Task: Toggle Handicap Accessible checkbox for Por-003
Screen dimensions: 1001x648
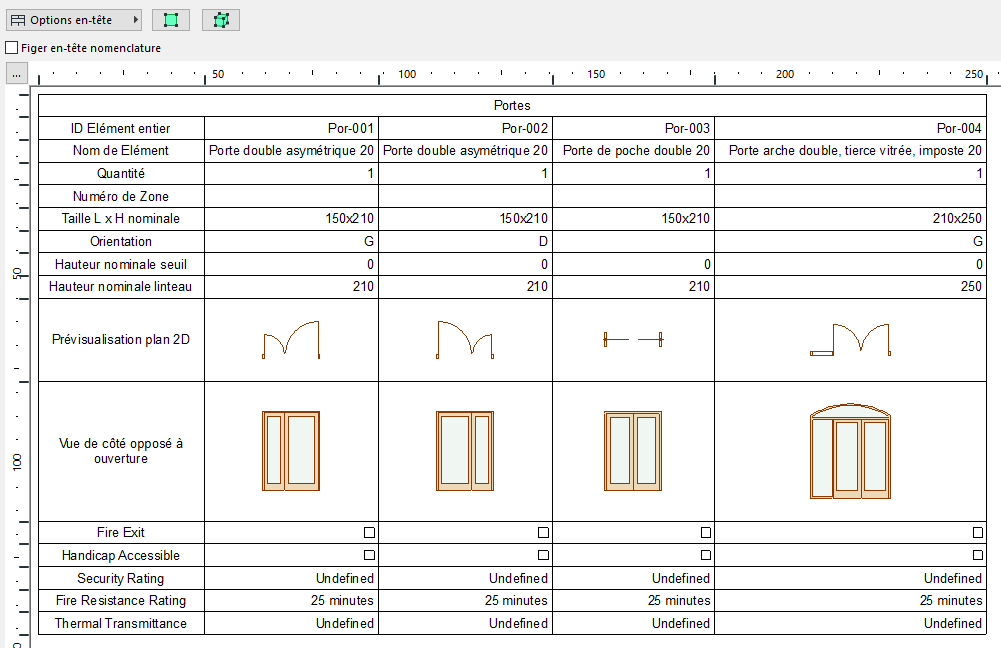Action: point(705,555)
